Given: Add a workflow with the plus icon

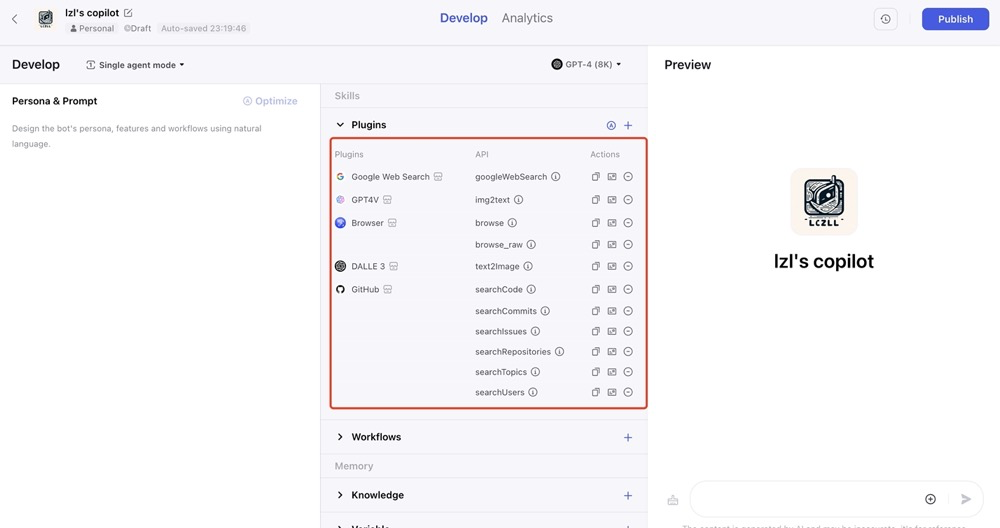Looking at the screenshot, I should pyautogui.click(x=628, y=437).
